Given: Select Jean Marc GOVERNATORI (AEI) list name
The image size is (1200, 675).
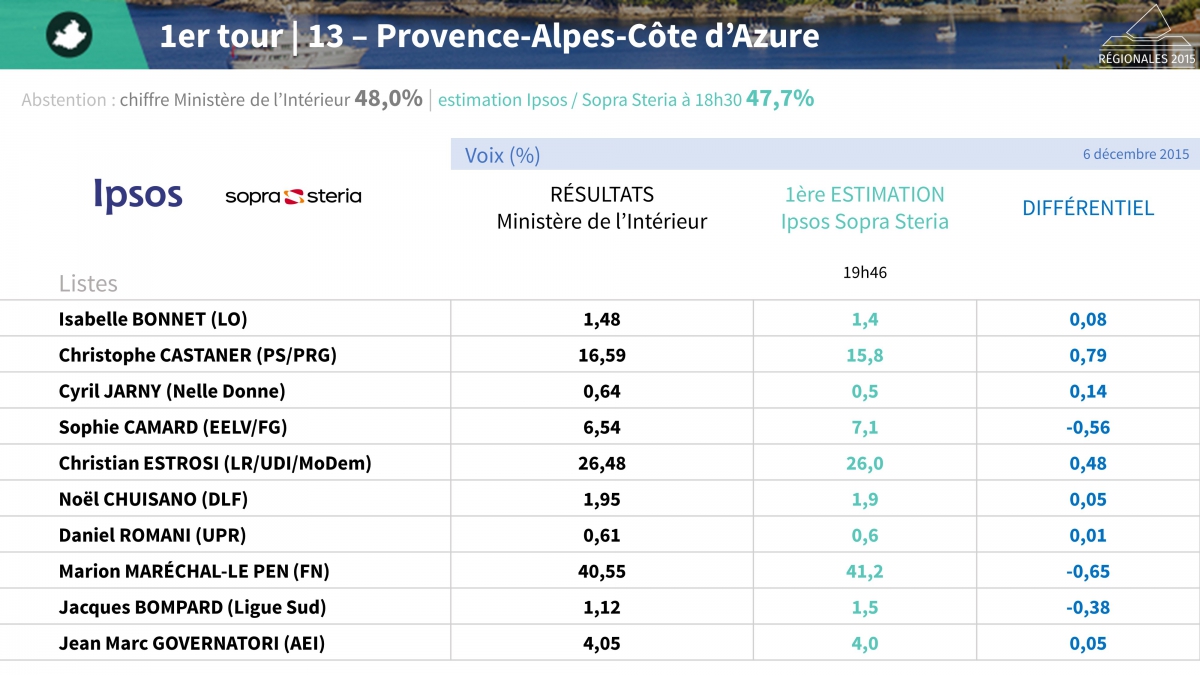Looking at the screenshot, I should 192,643.
